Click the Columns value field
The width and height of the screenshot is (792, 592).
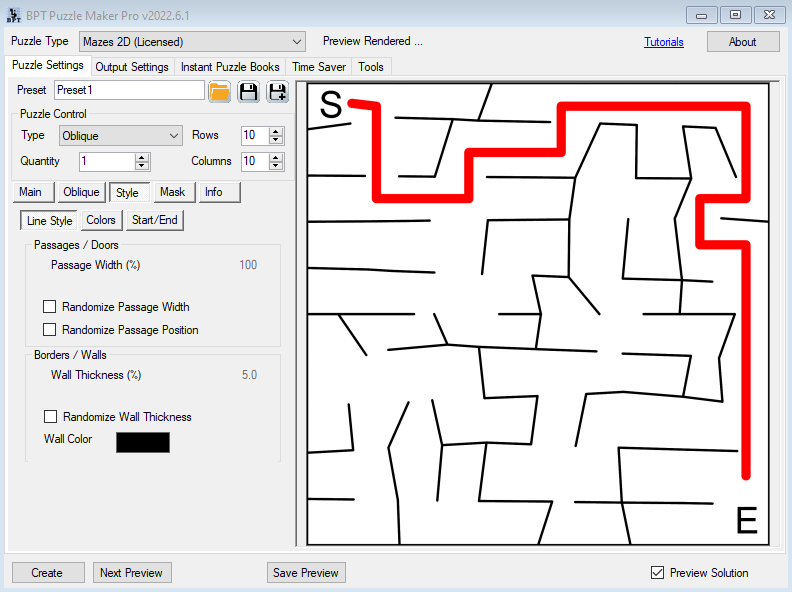pos(255,162)
